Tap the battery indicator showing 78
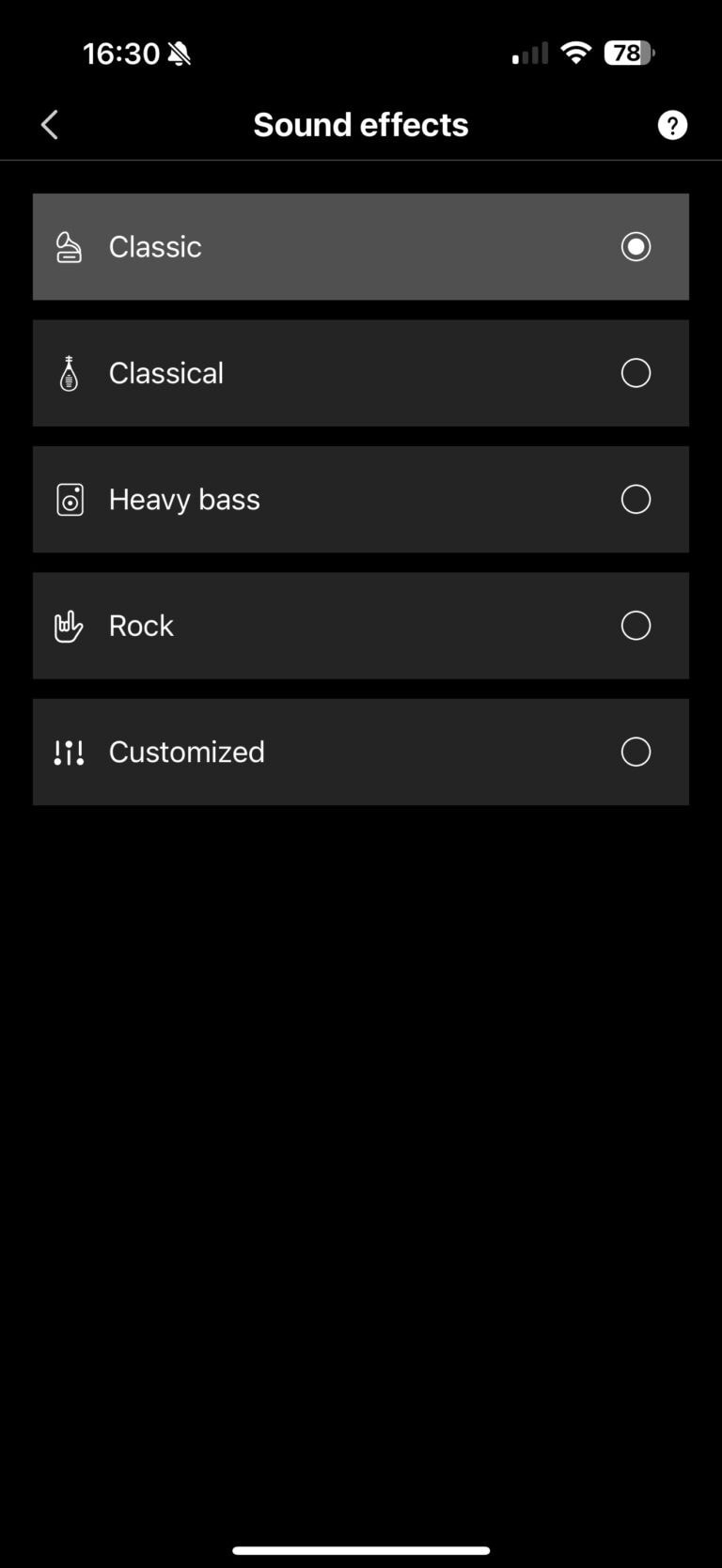 (629, 53)
